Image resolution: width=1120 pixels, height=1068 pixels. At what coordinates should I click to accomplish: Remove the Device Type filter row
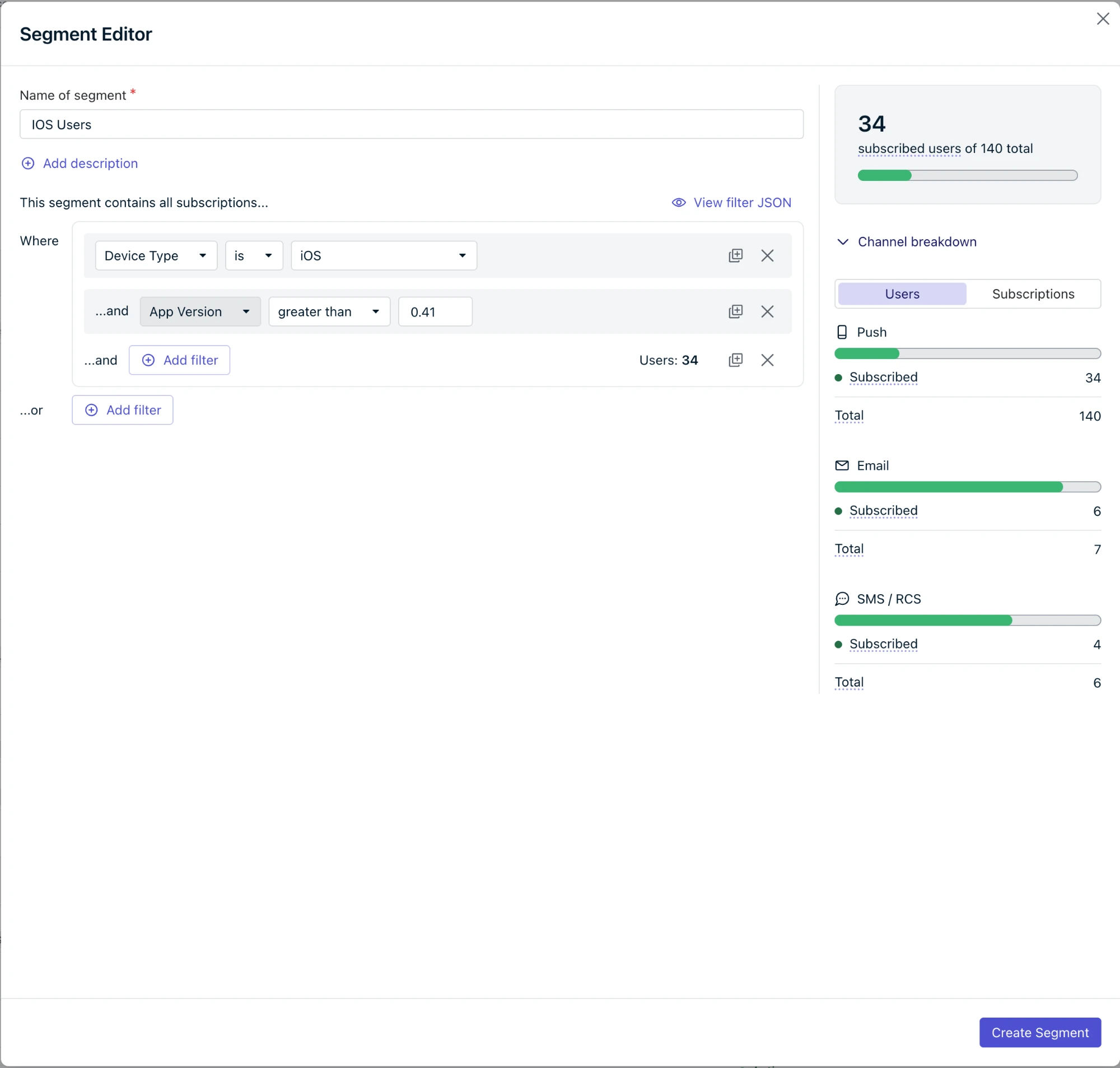pyautogui.click(x=767, y=255)
